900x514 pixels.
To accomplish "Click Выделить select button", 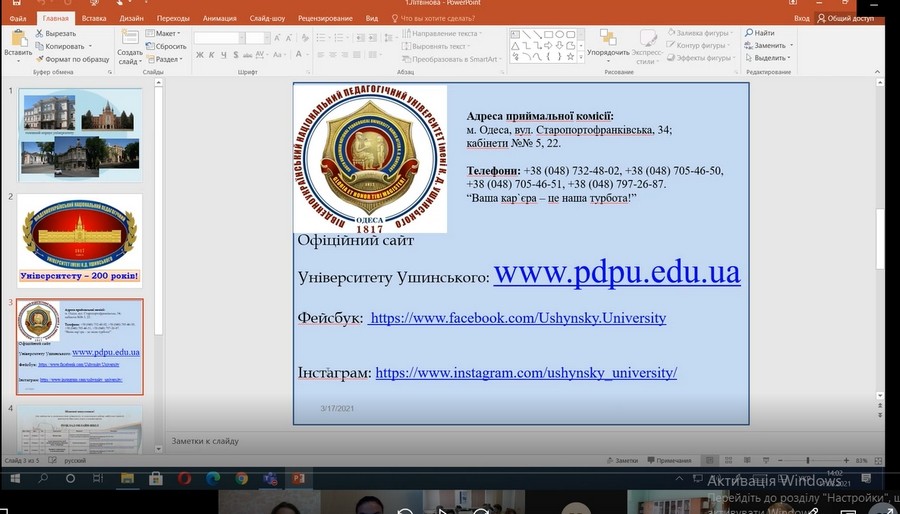I will (767, 58).
